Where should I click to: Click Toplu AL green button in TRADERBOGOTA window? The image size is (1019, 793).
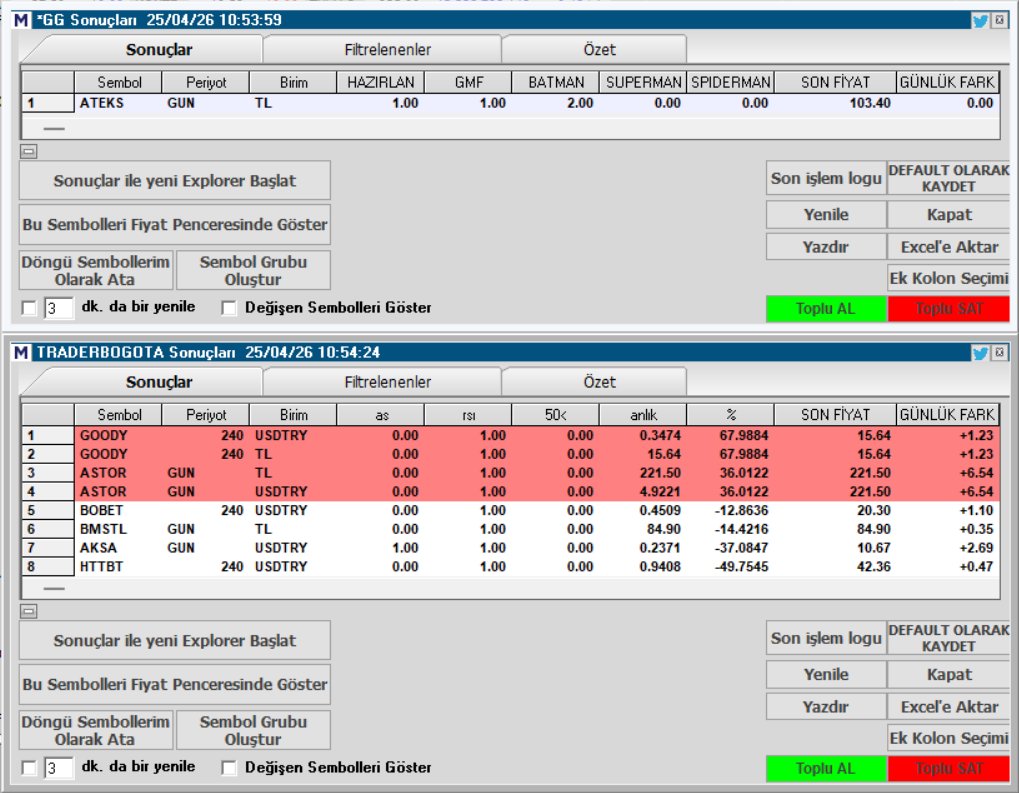coord(826,768)
